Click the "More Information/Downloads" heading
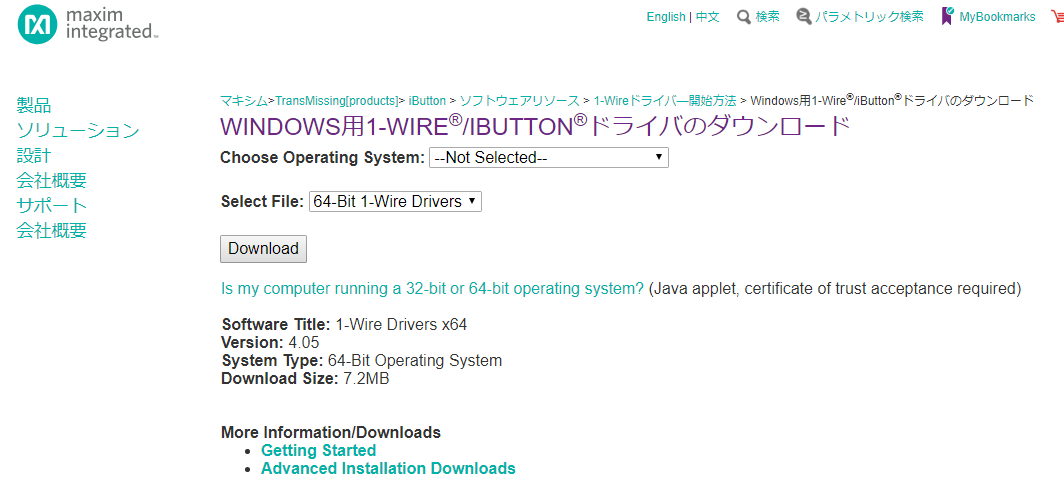The height and width of the screenshot is (496, 1064). pyautogui.click(x=330, y=432)
